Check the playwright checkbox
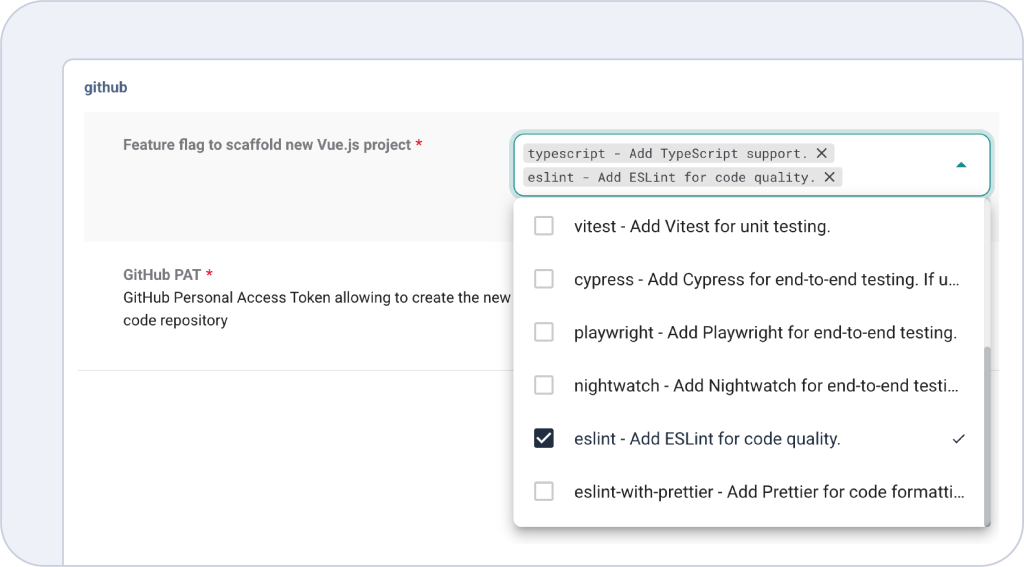Viewport: 1024px width, 567px height. tap(543, 332)
